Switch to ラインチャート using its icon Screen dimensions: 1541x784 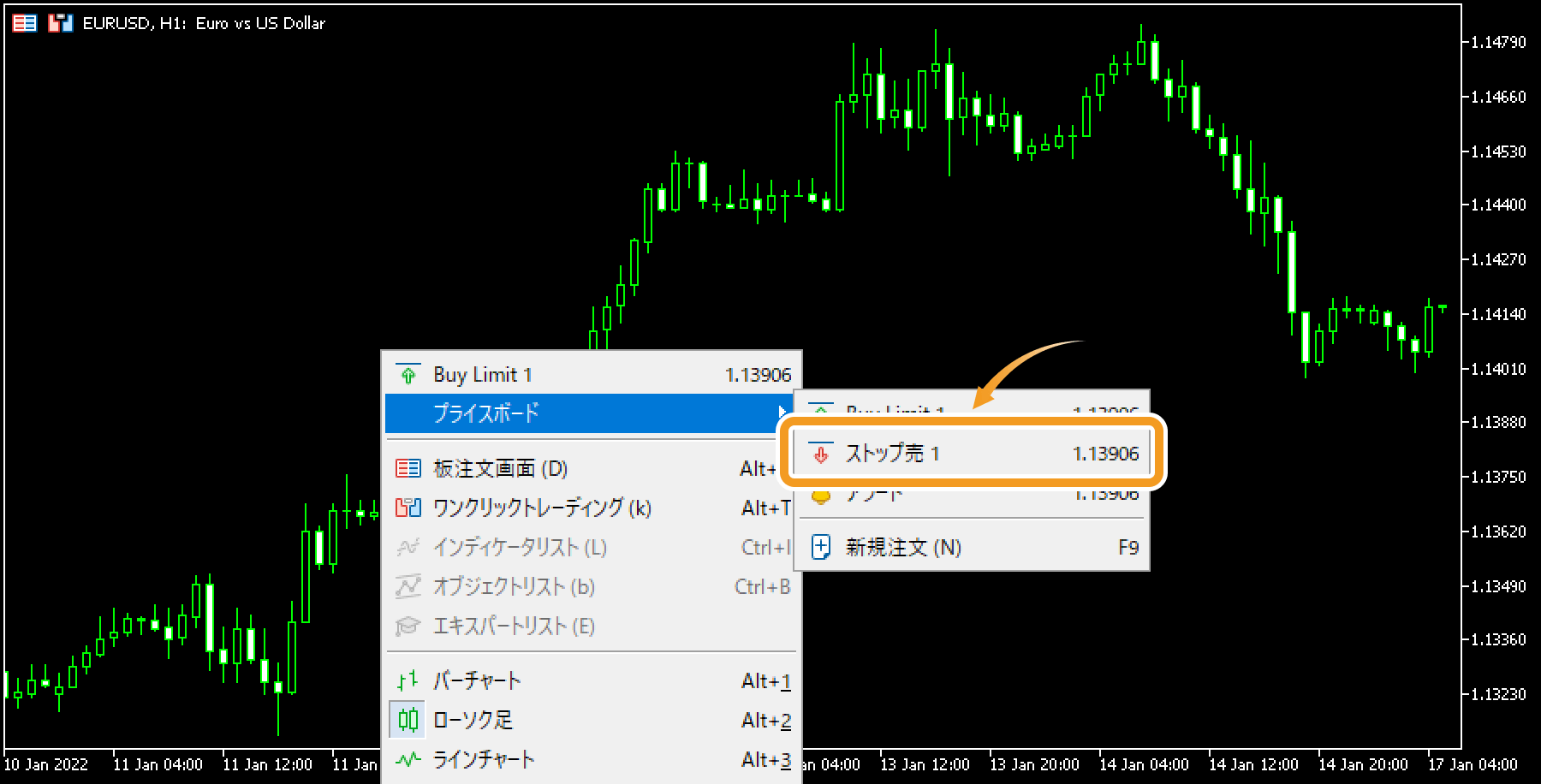(408, 759)
